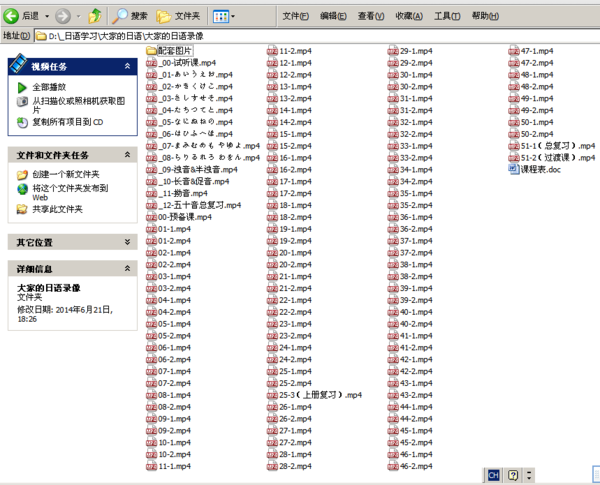This screenshot has height=485, width=600.
Task: Select the 课程表.doc document icon
Action: pyautogui.click(x=513, y=169)
